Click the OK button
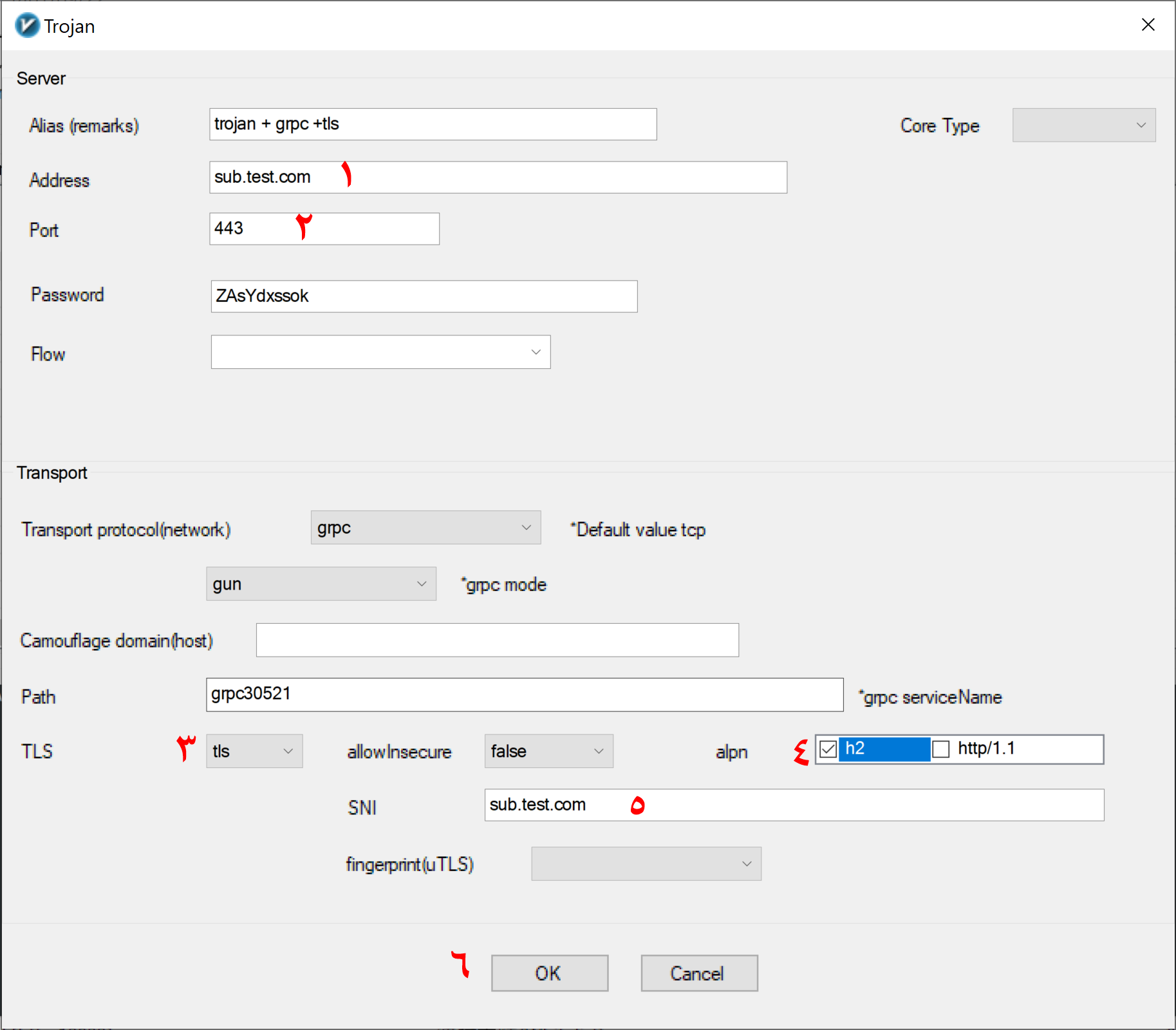1176x1030 pixels. (549, 973)
